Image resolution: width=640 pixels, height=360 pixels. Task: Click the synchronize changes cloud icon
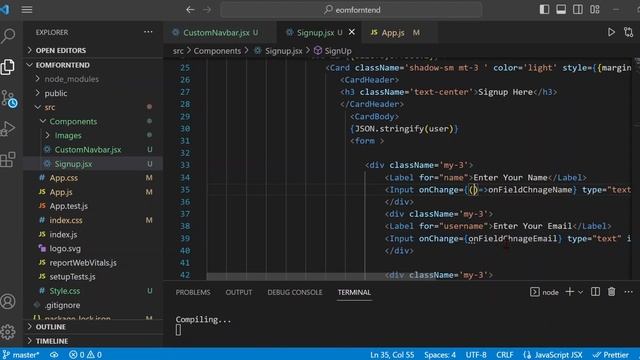pos(54,355)
